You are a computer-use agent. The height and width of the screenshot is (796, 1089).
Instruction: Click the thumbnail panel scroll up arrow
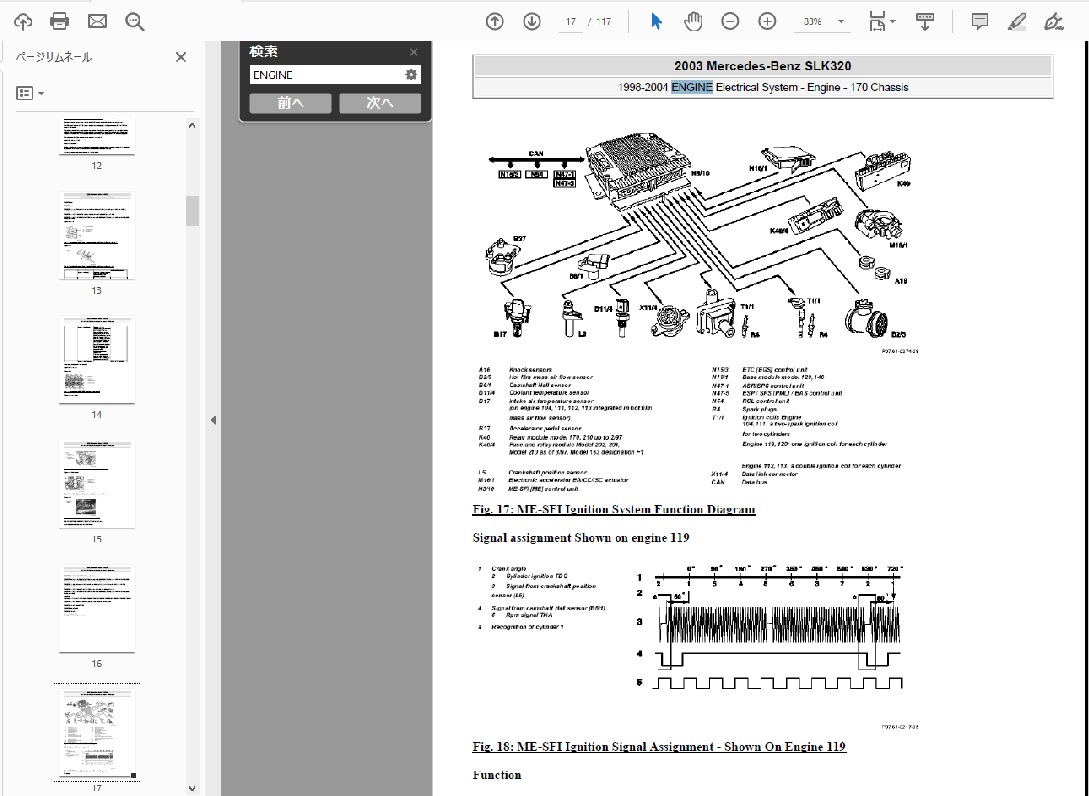tap(192, 125)
